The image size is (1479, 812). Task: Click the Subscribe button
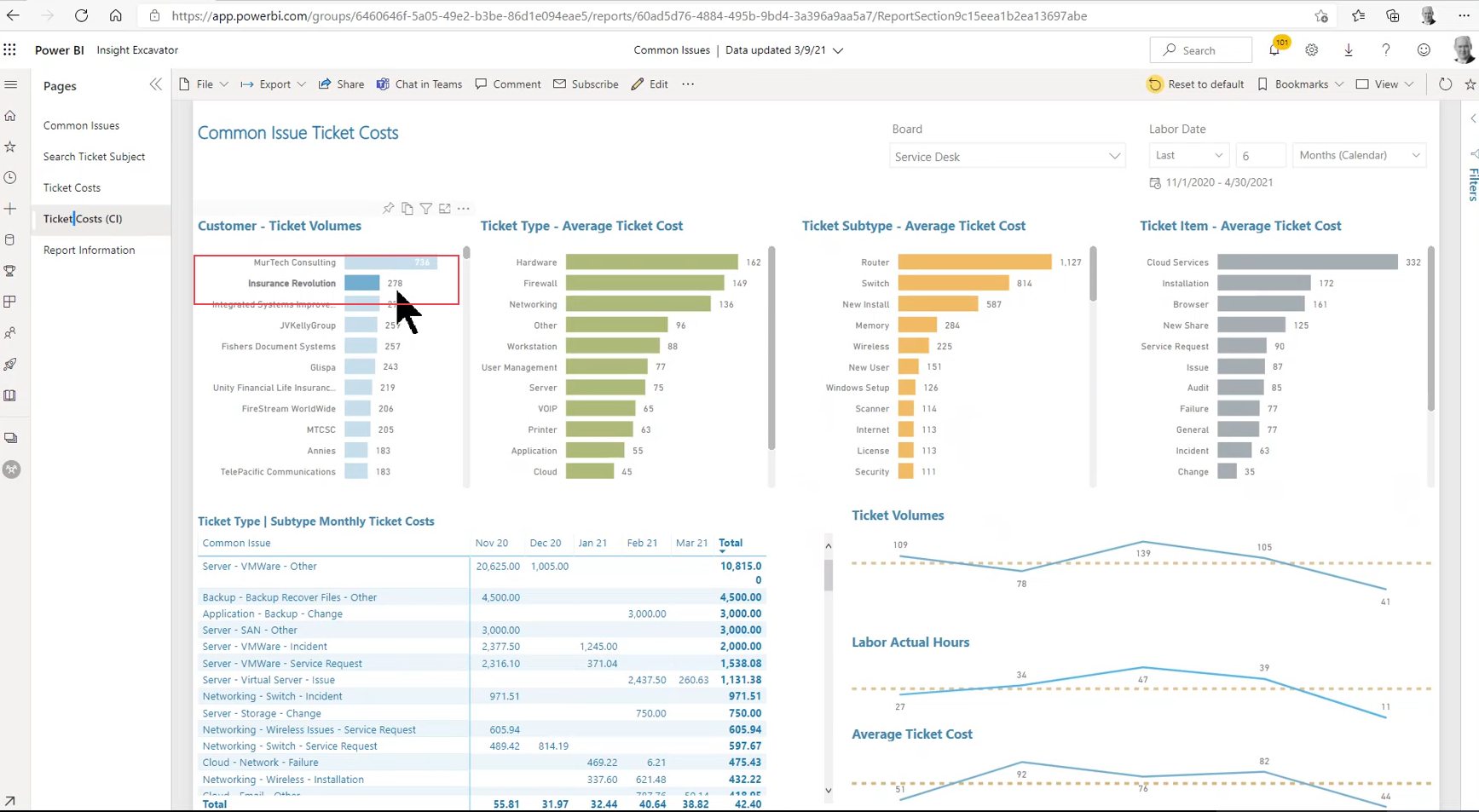(586, 84)
